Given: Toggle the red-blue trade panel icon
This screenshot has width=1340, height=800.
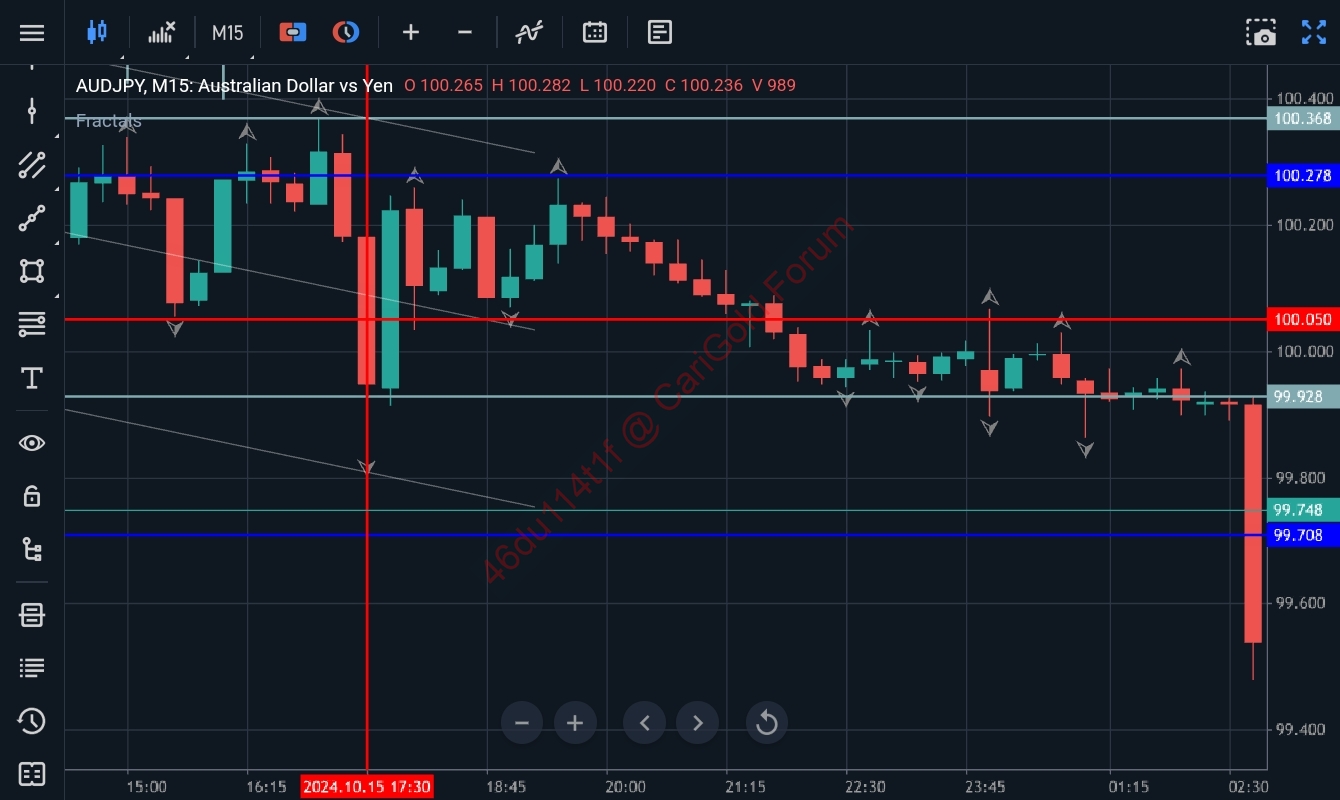Looking at the screenshot, I should pos(293,32).
